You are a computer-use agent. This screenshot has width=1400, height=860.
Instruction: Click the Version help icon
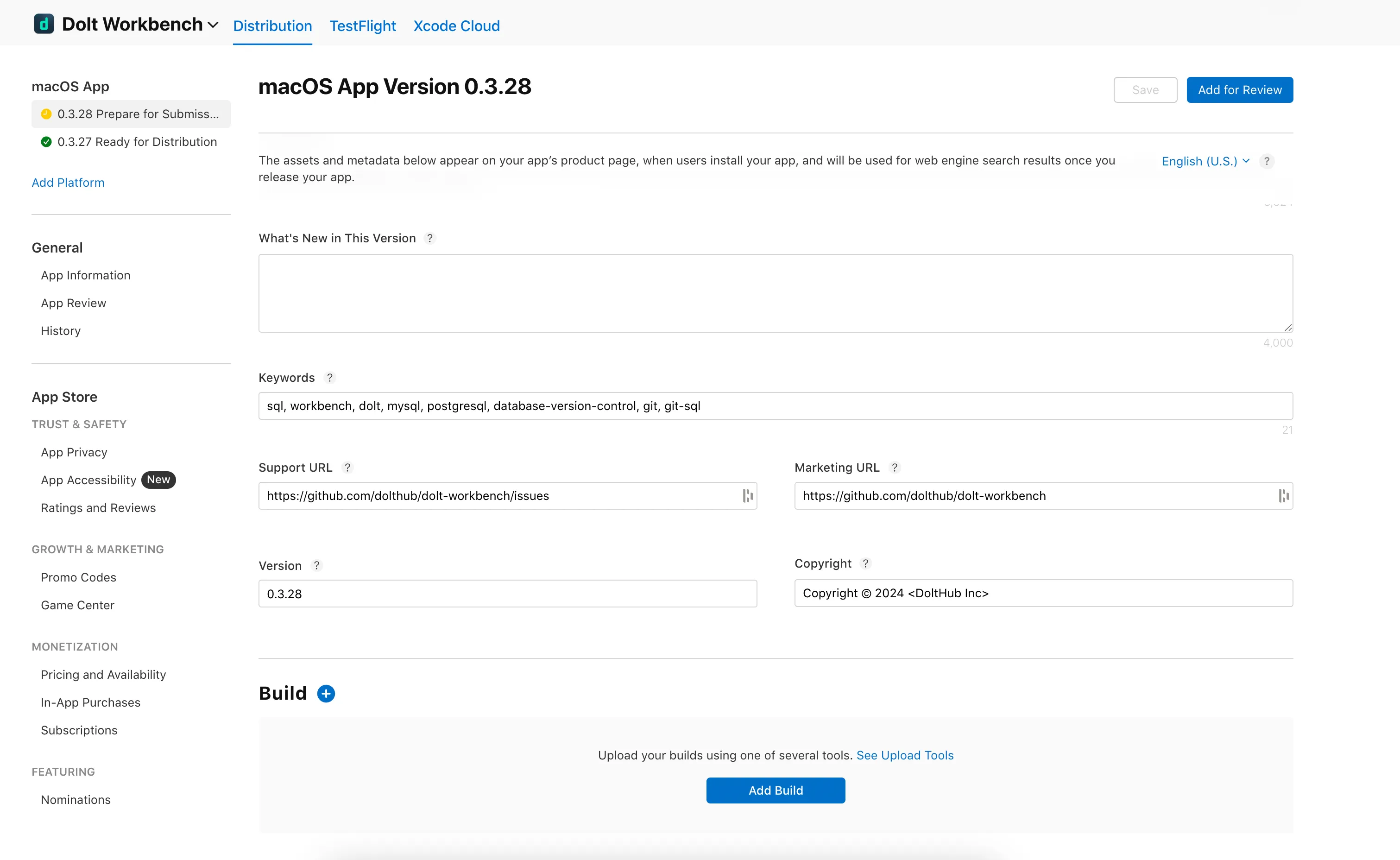pos(317,565)
